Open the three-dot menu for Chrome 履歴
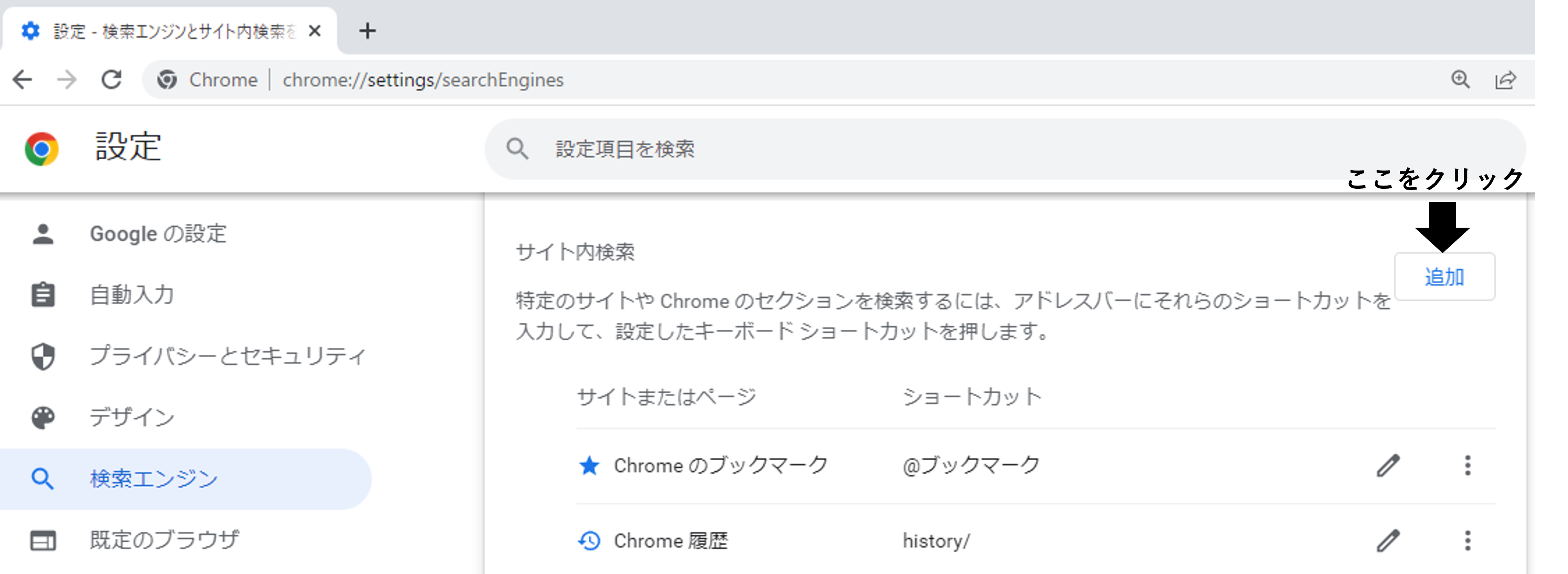Screen dimensions: 1568x574 [x=1469, y=540]
